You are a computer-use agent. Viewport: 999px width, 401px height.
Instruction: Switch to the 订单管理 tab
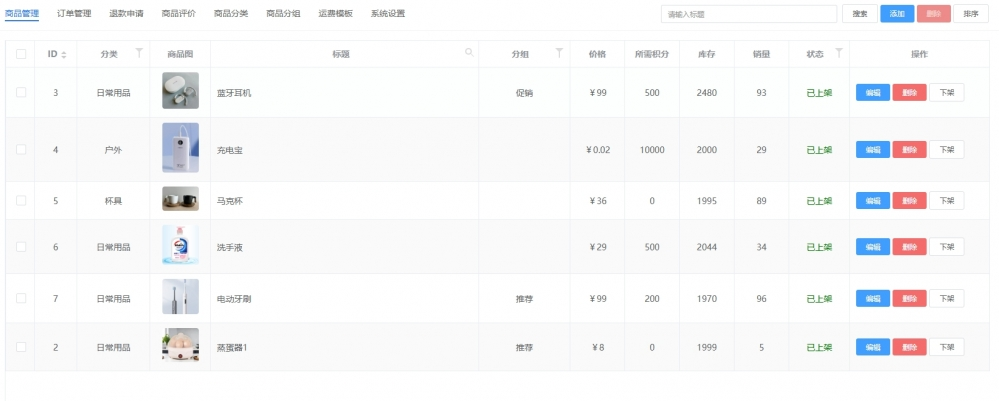74,14
